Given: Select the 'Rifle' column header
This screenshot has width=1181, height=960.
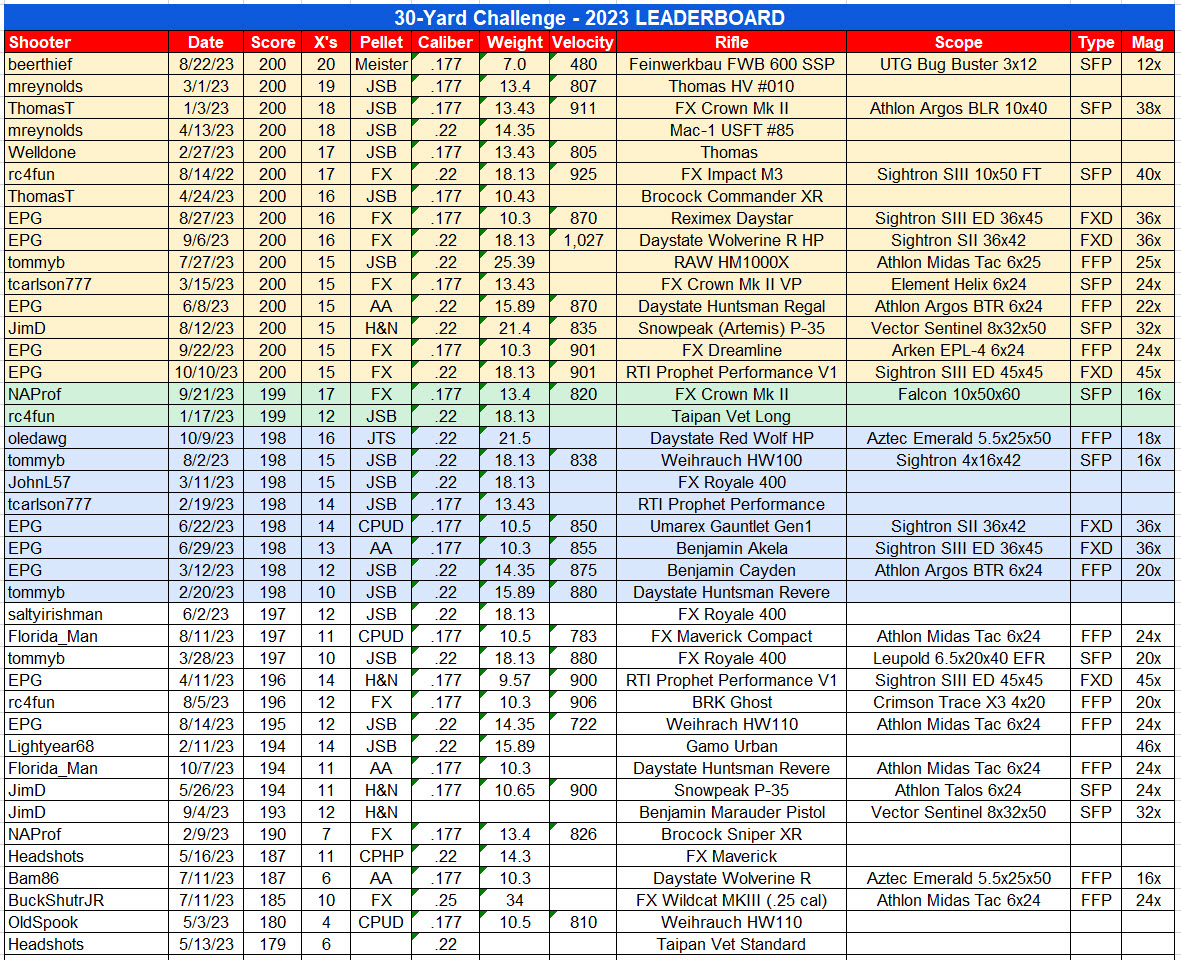Looking at the screenshot, I should [x=731, y=42].
